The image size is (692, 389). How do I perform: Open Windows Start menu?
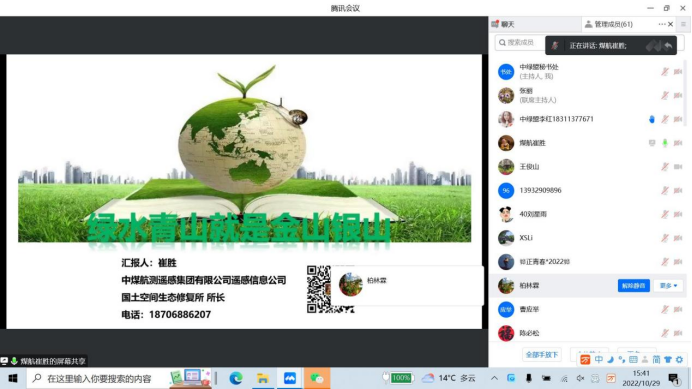point(13,378)
